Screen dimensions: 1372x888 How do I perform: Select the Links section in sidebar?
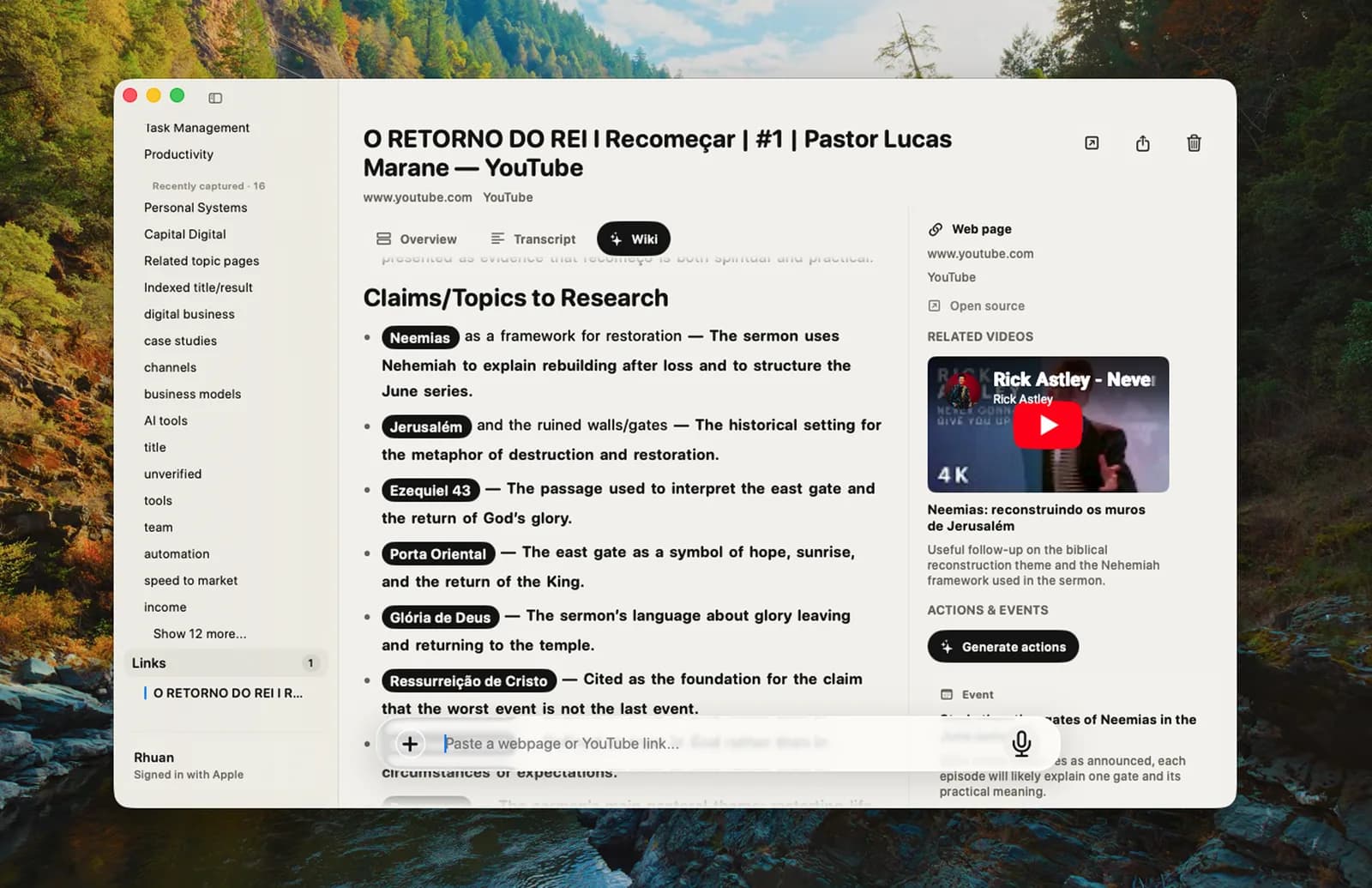click(226, 663)
